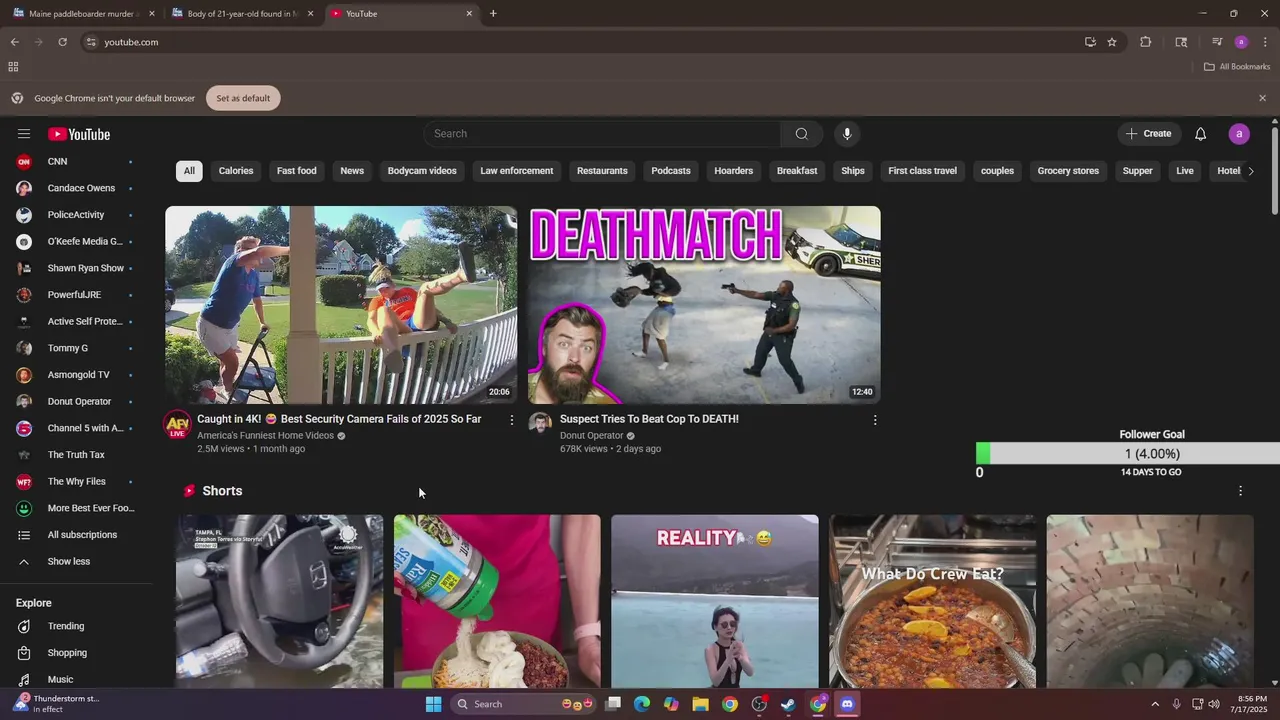
Task: Open All Bookmarks folder
Action: [1237, 67]
